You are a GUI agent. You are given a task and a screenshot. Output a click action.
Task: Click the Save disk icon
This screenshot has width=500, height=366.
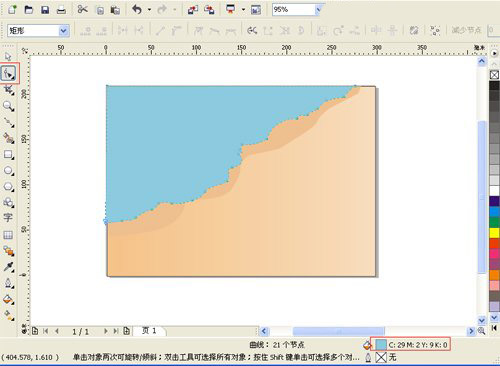(45, 10)
